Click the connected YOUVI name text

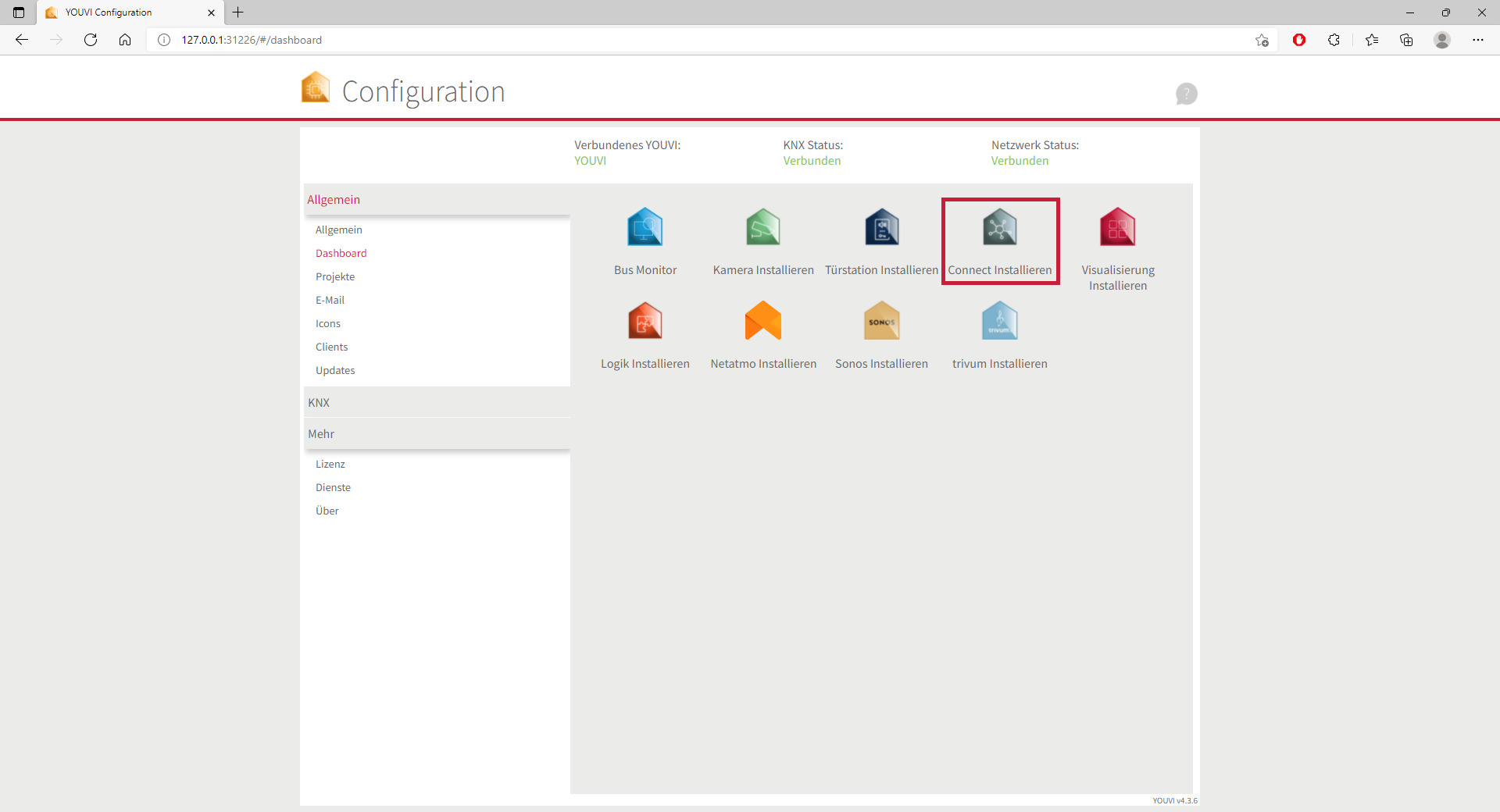(591, 161)
